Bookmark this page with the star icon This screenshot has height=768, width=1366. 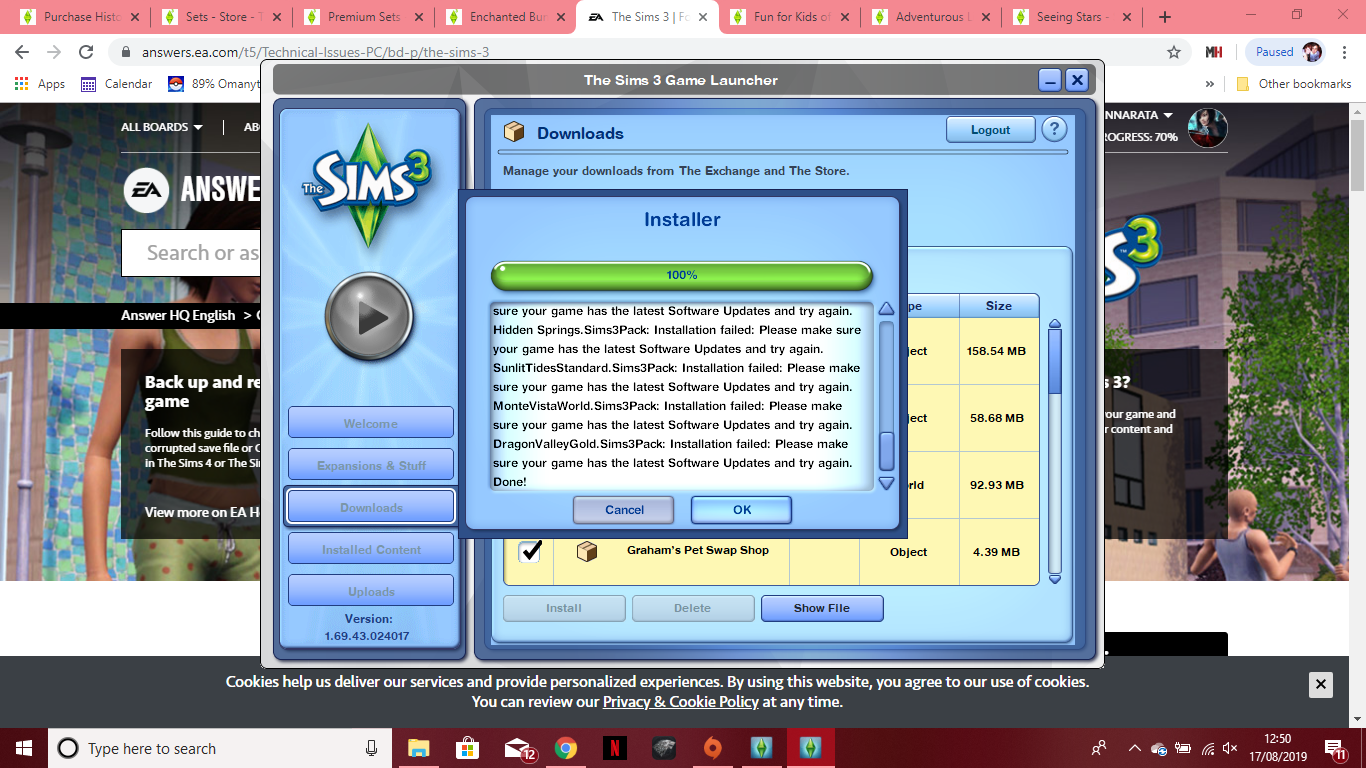coord(1173,52)
